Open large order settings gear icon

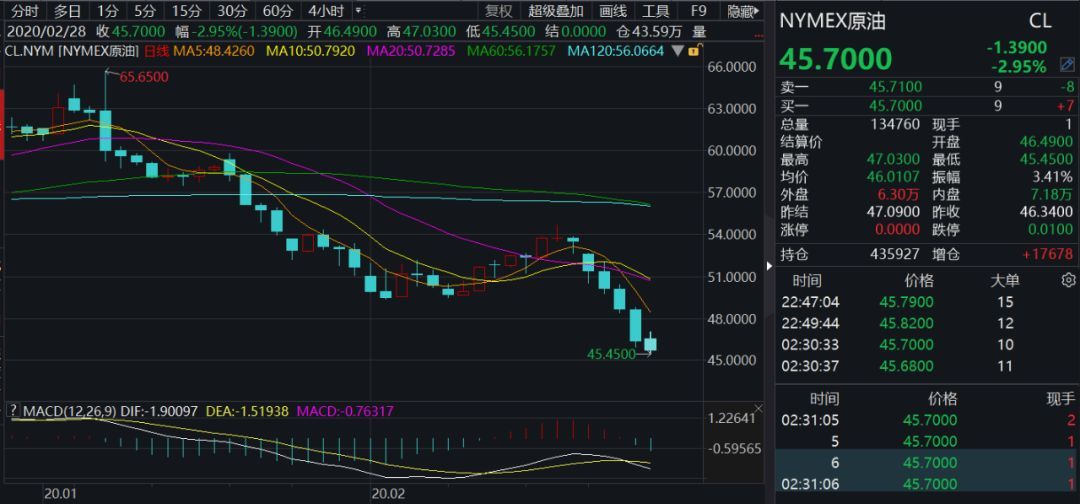[x=1068, y=280]
